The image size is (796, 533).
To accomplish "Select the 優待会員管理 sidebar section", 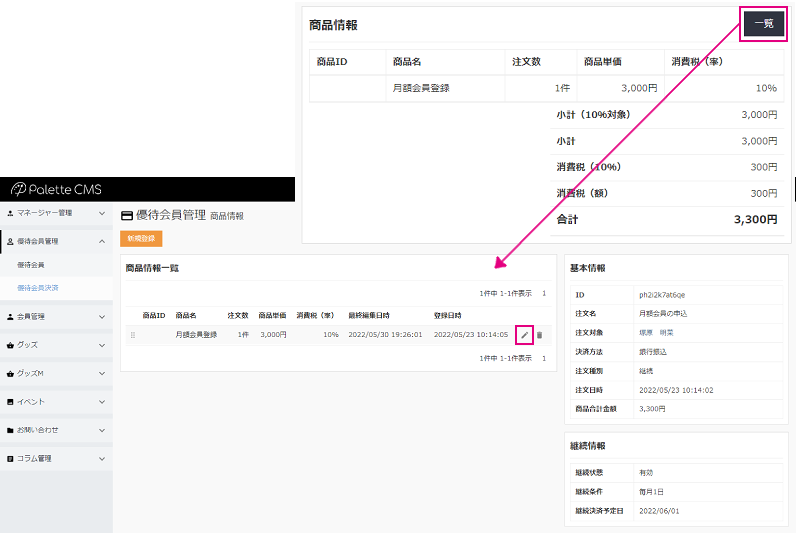I will pyautogui.click(x=56, y=242).
